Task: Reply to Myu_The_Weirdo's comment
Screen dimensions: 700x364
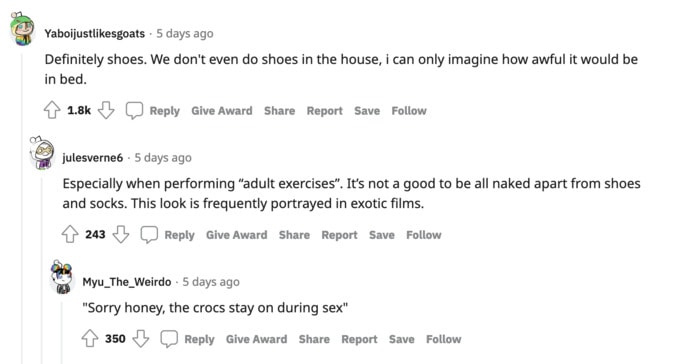Action: pos(200,339)
